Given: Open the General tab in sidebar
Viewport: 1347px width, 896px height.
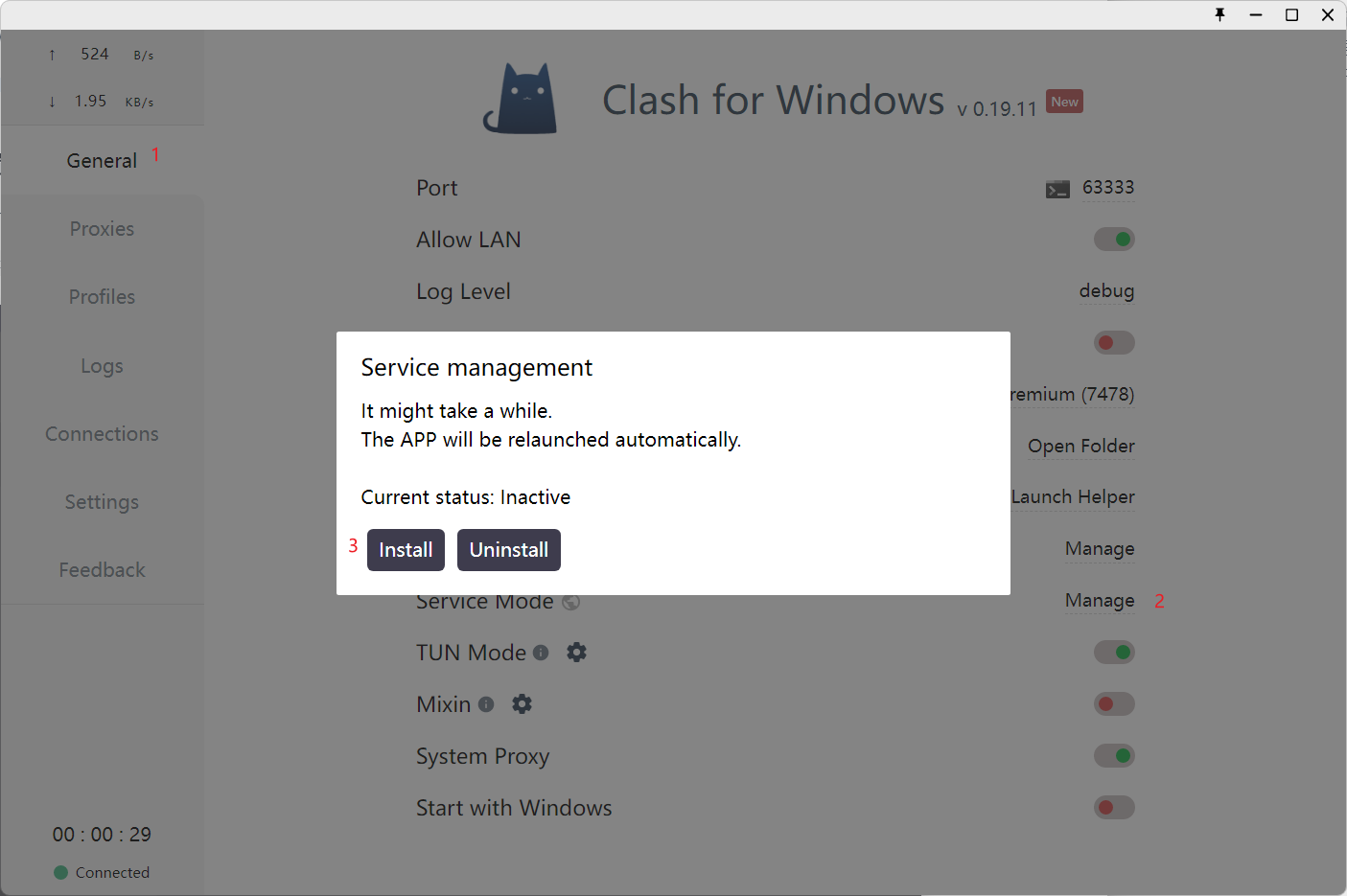Looking at the screenshot, I should [102, 161].
